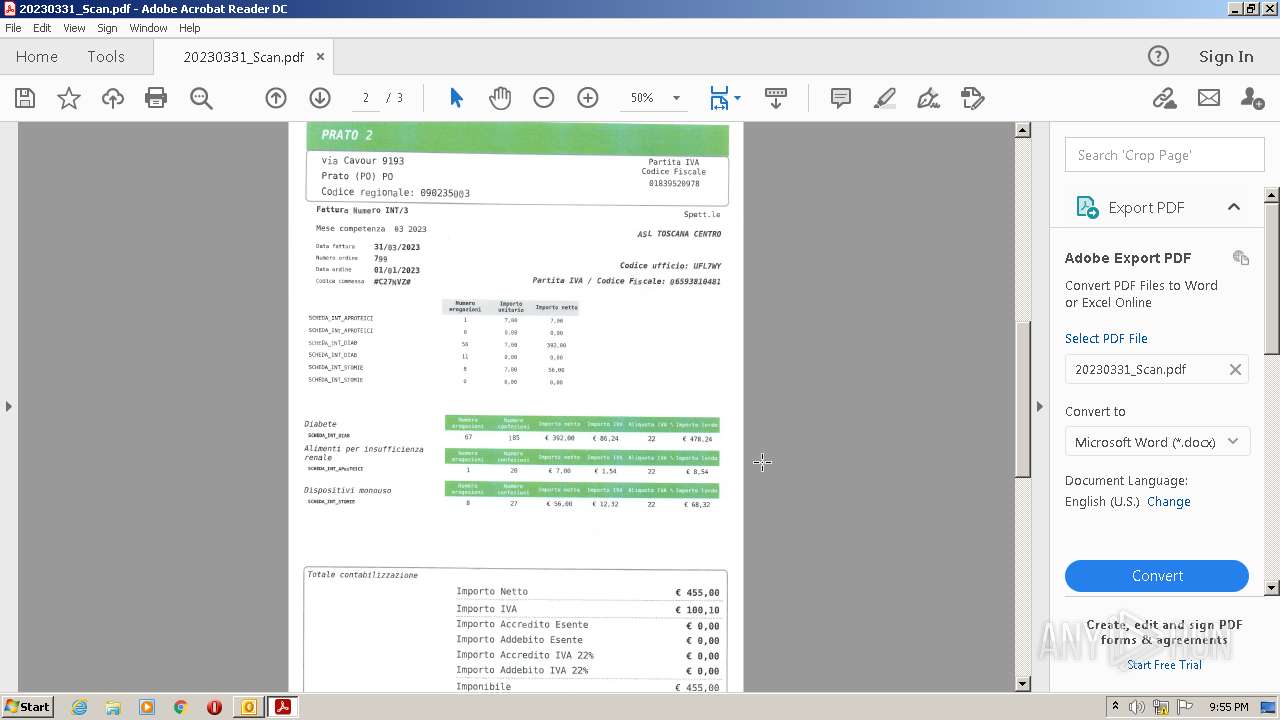Click the Find text magnifier icon
Image resolution: width=1280 pixels, height=720 pixels.
click(x=201, y=98)
